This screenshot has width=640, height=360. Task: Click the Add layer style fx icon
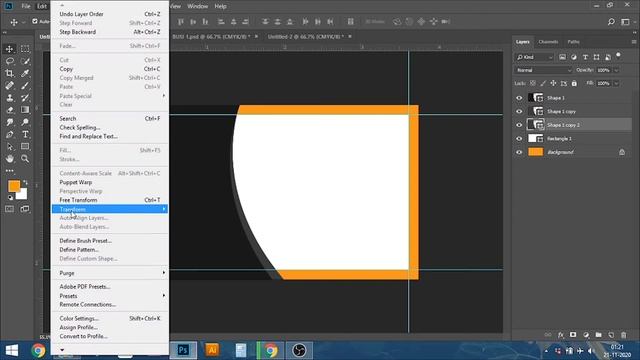tap(561, 335)
